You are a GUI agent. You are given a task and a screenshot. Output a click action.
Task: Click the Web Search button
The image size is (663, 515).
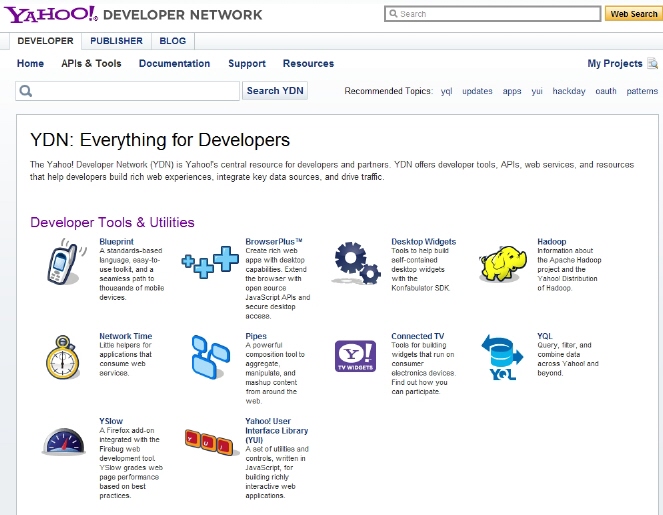634,14
